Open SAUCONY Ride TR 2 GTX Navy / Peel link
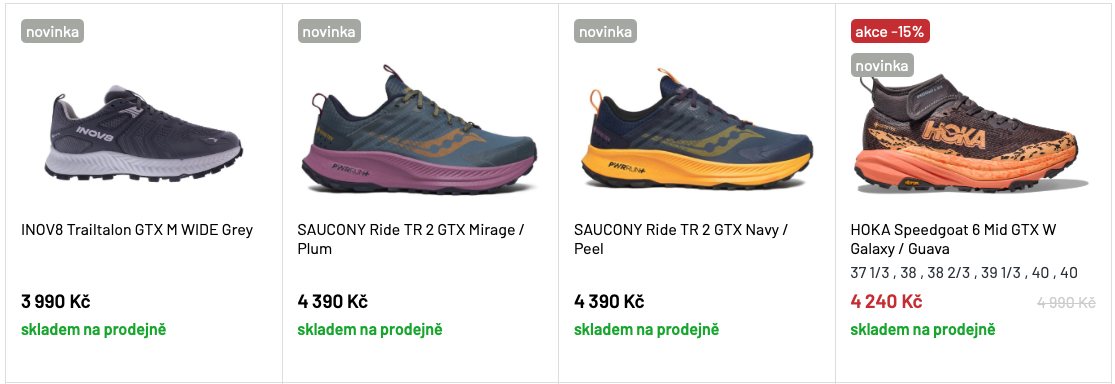This screenshot has height=384, width=1115. point(681,239)
